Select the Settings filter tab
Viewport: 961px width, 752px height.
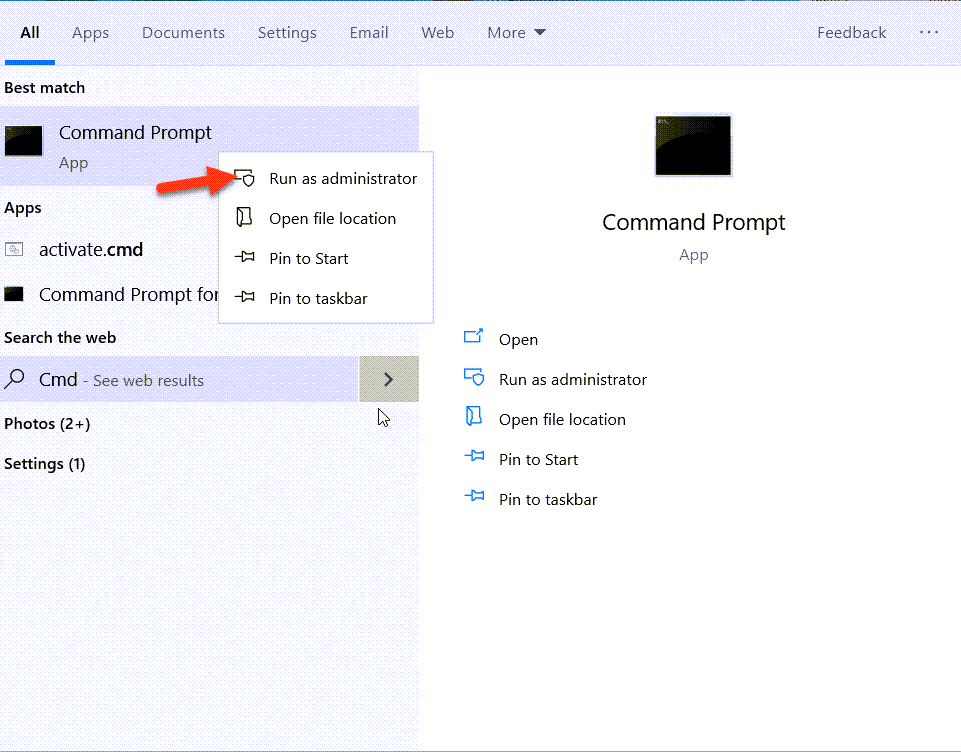(x=287, y=33)
